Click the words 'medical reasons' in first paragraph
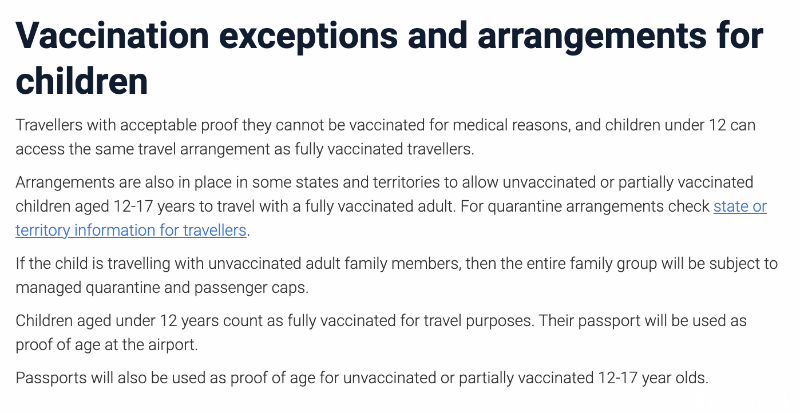This screenshot has width=800, height=413. pos(511,125)
